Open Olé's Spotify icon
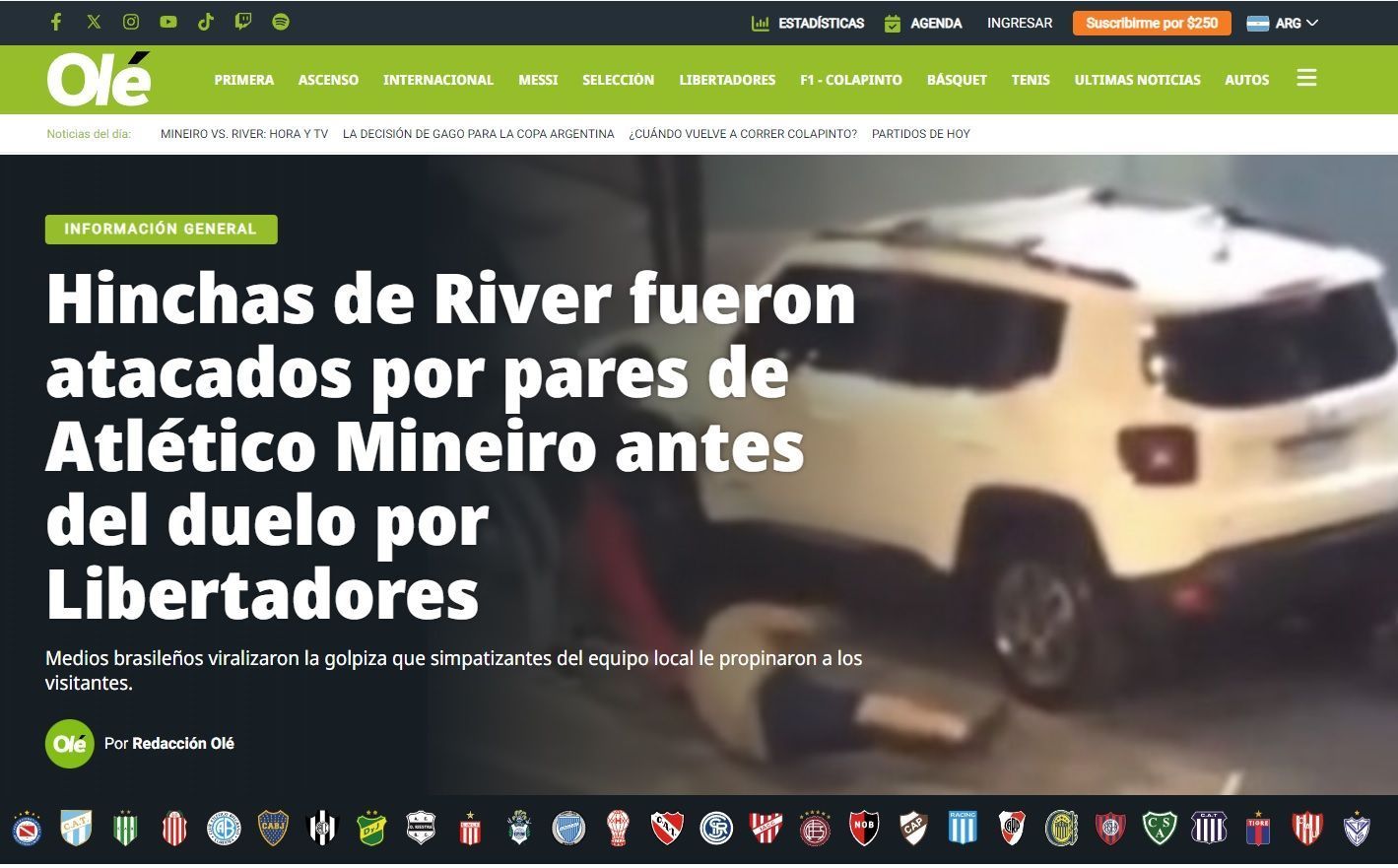The width and height of the screenshot is (1398, 868). (x=281, y=22)
